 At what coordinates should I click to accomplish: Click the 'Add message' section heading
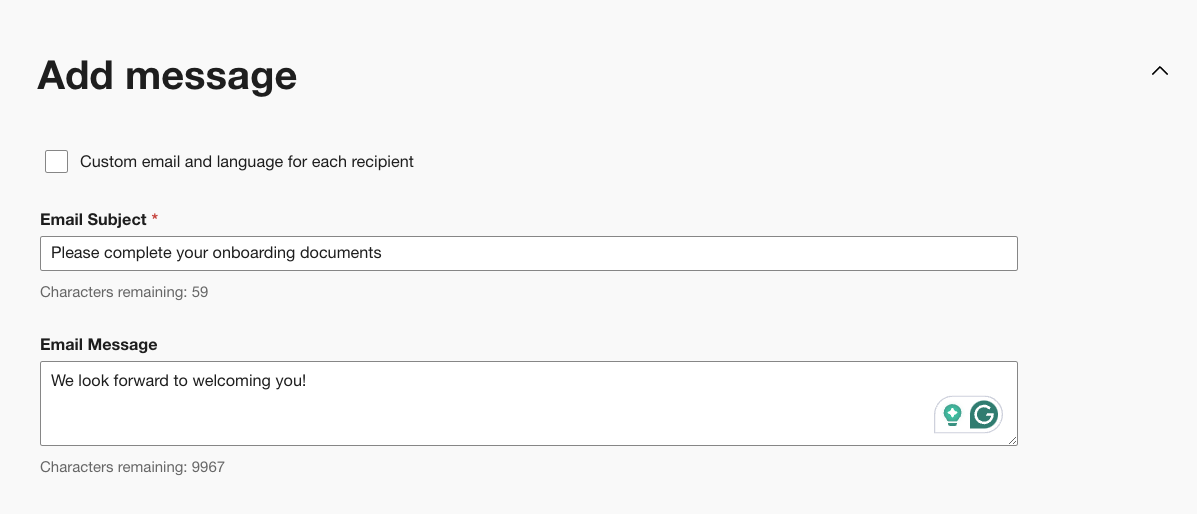(x=167, y=75)
